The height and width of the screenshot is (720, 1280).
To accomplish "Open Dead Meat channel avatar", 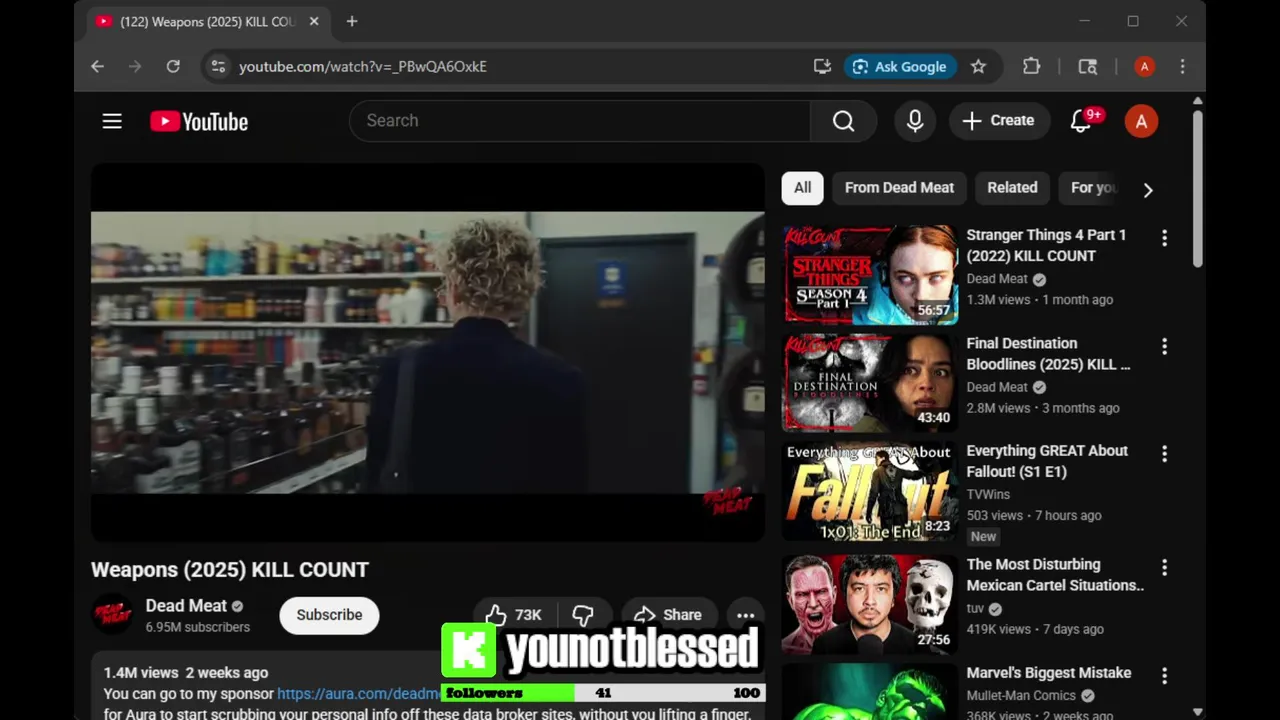I will pos(112,614).
